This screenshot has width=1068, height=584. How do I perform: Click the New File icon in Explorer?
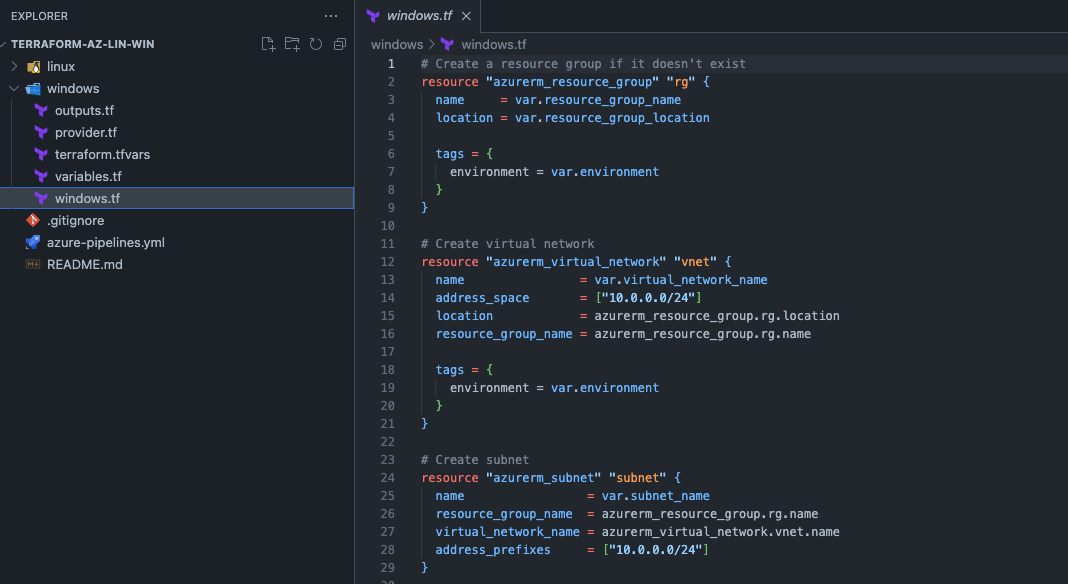click(267, 44)
